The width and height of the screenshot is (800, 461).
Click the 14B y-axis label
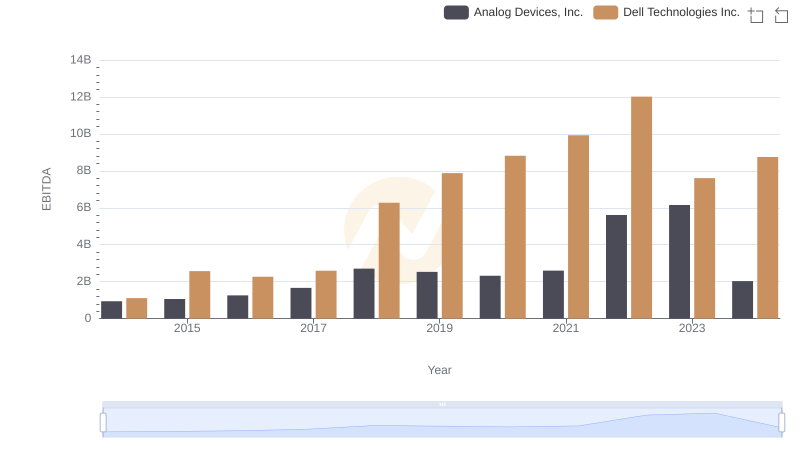(x=81, y=60)
